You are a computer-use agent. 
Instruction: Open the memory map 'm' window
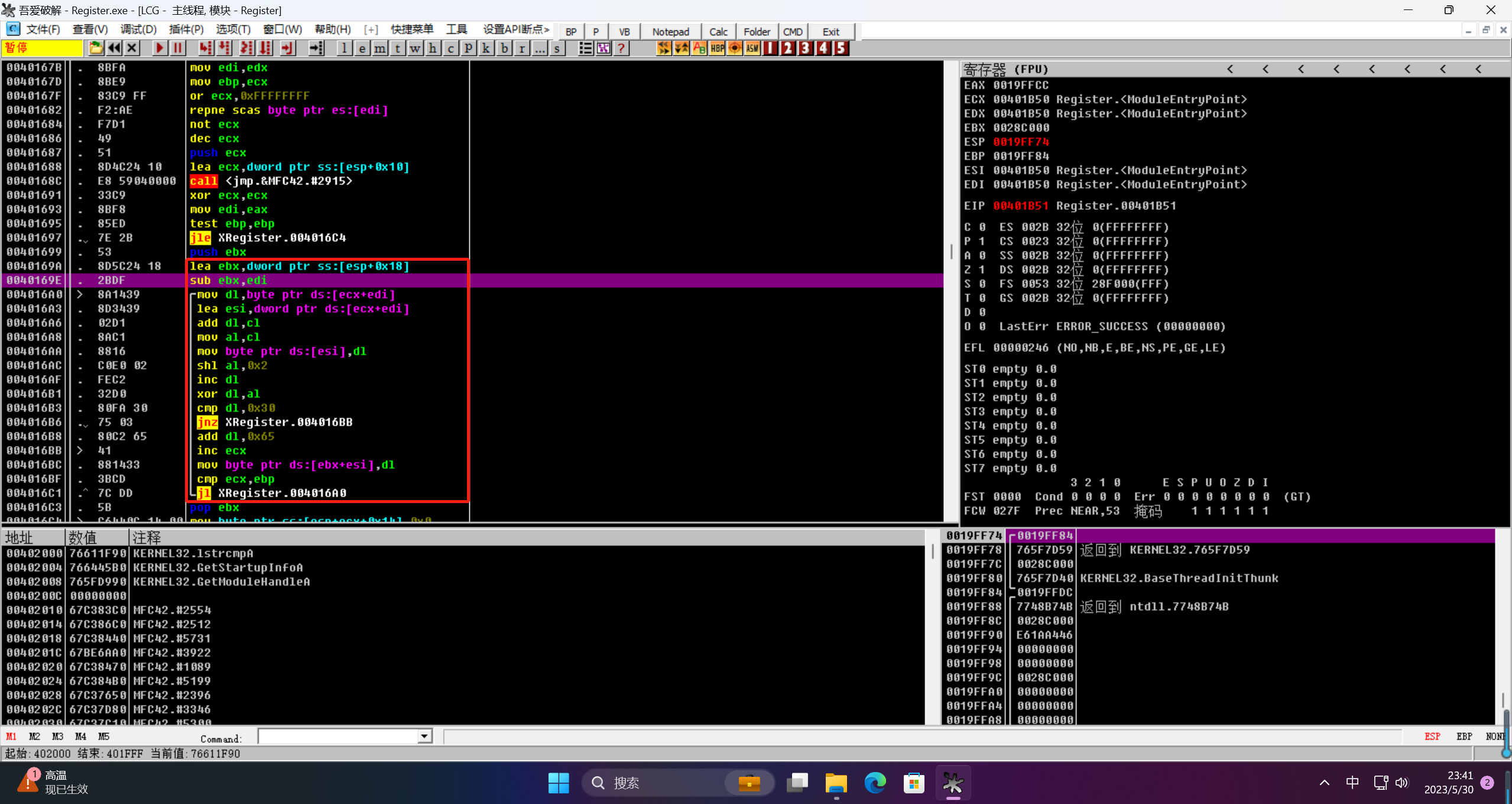(x=380, y=48)
